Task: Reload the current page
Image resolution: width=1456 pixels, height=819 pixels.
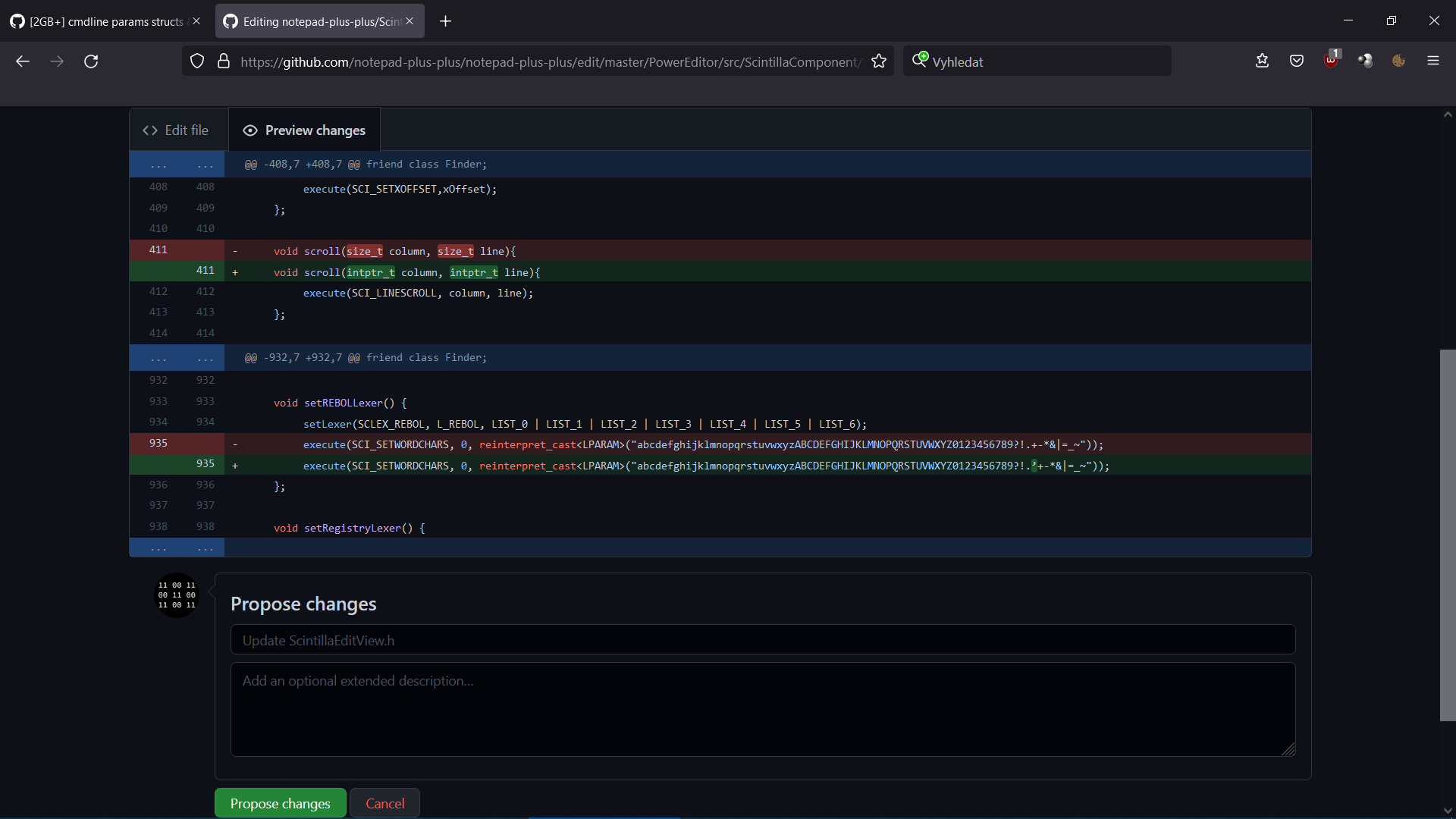Action: point(91,61)
